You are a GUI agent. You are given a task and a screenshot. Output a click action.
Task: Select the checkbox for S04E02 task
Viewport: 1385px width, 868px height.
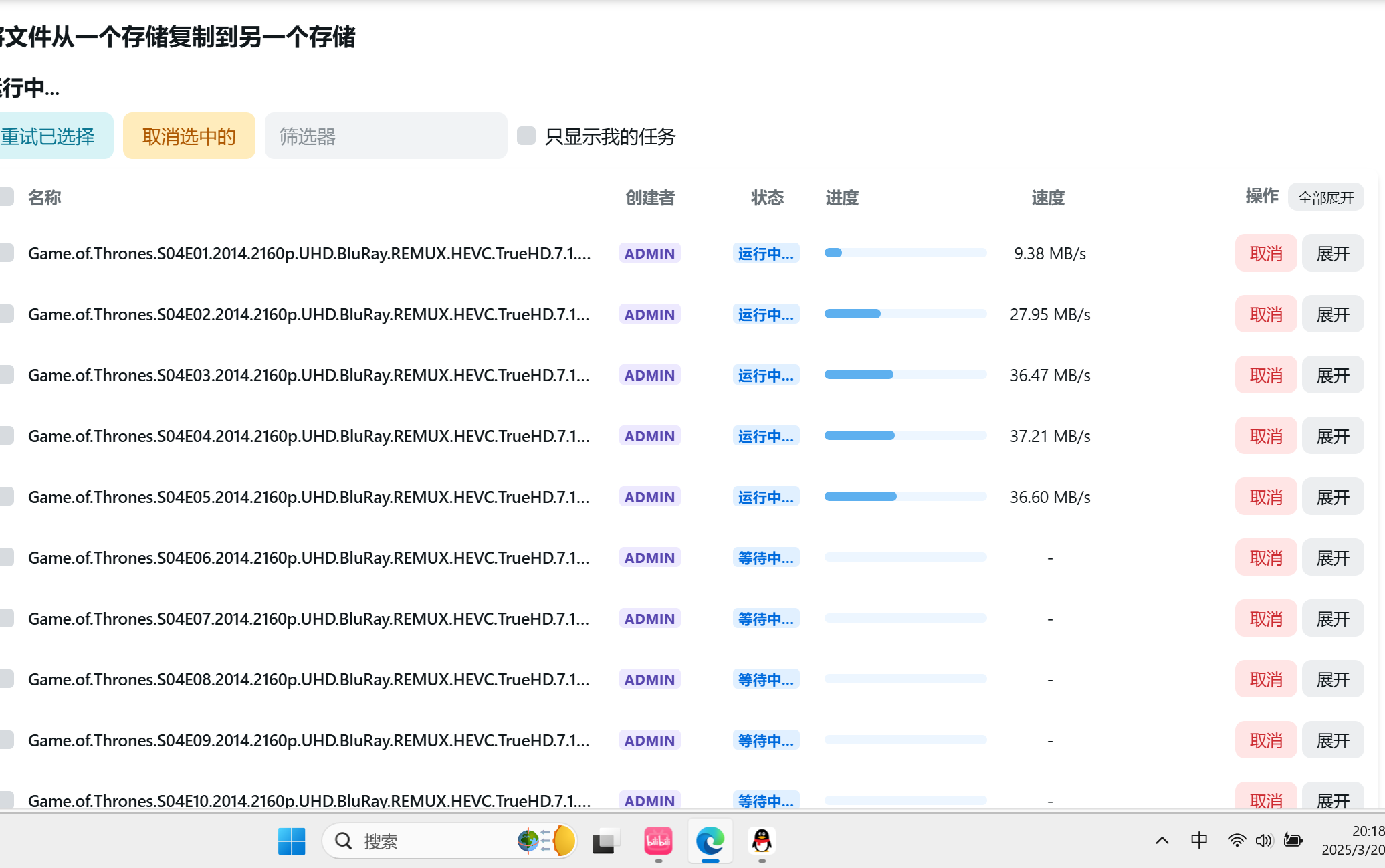7,314
